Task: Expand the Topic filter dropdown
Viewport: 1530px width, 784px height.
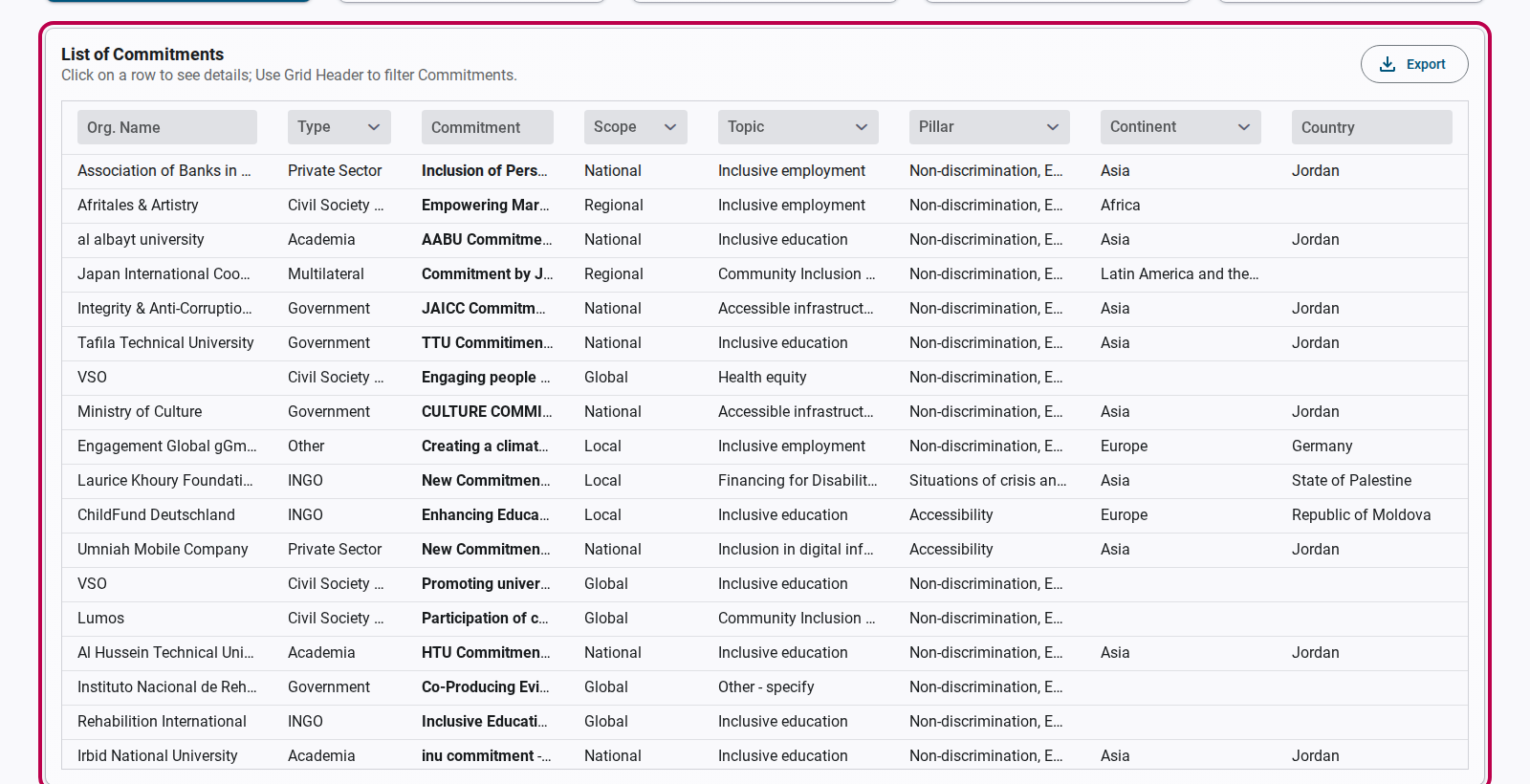Action: point(798,127)
